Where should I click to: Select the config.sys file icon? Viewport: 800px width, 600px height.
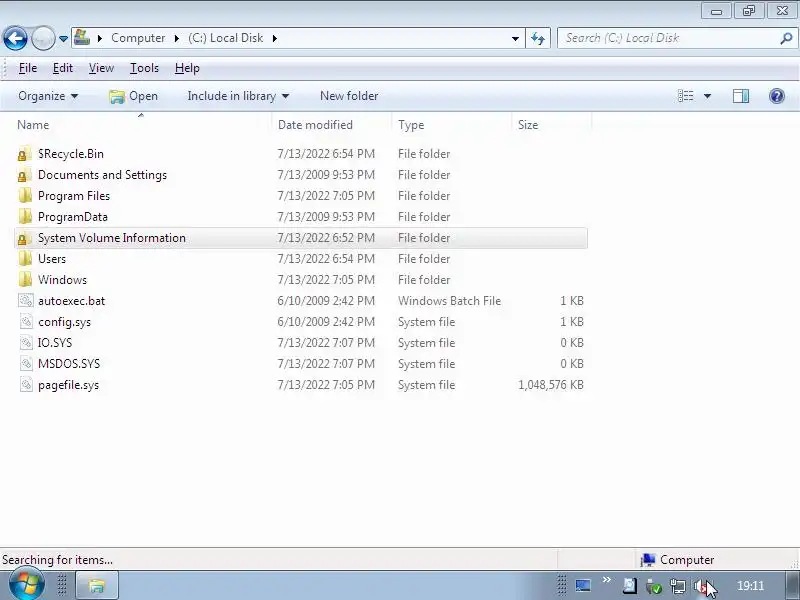[26, 321]
